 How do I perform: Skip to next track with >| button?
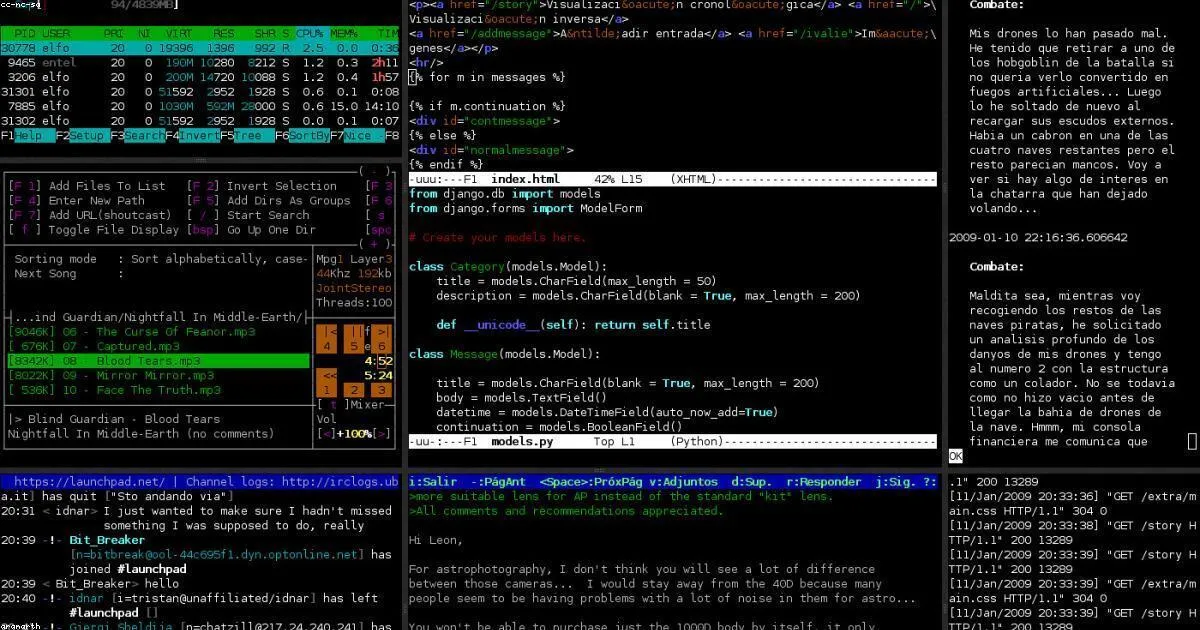[x=382, y=339]
